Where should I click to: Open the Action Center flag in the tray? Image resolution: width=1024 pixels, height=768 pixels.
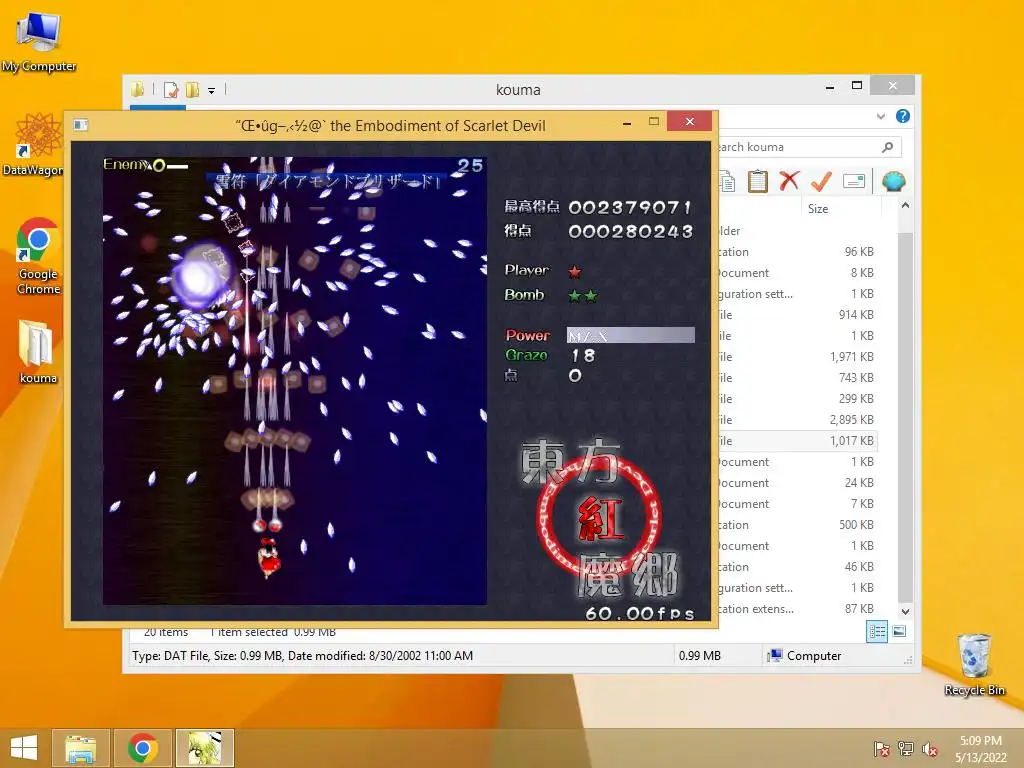point(881,748)
